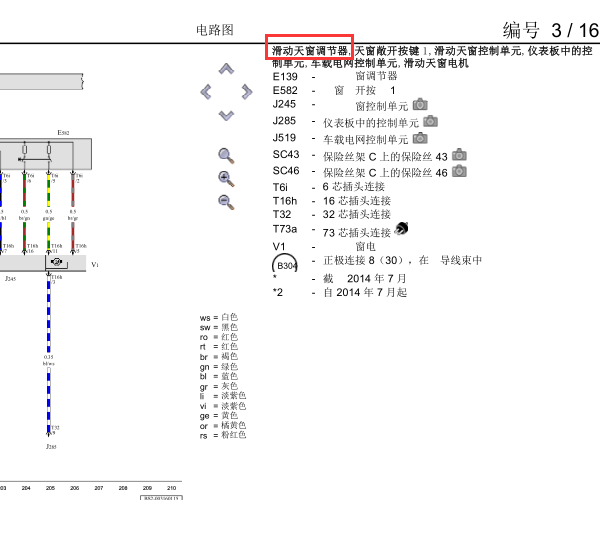
Task: Click the color key 'sw = 黑色'
Action: [219, 327]
